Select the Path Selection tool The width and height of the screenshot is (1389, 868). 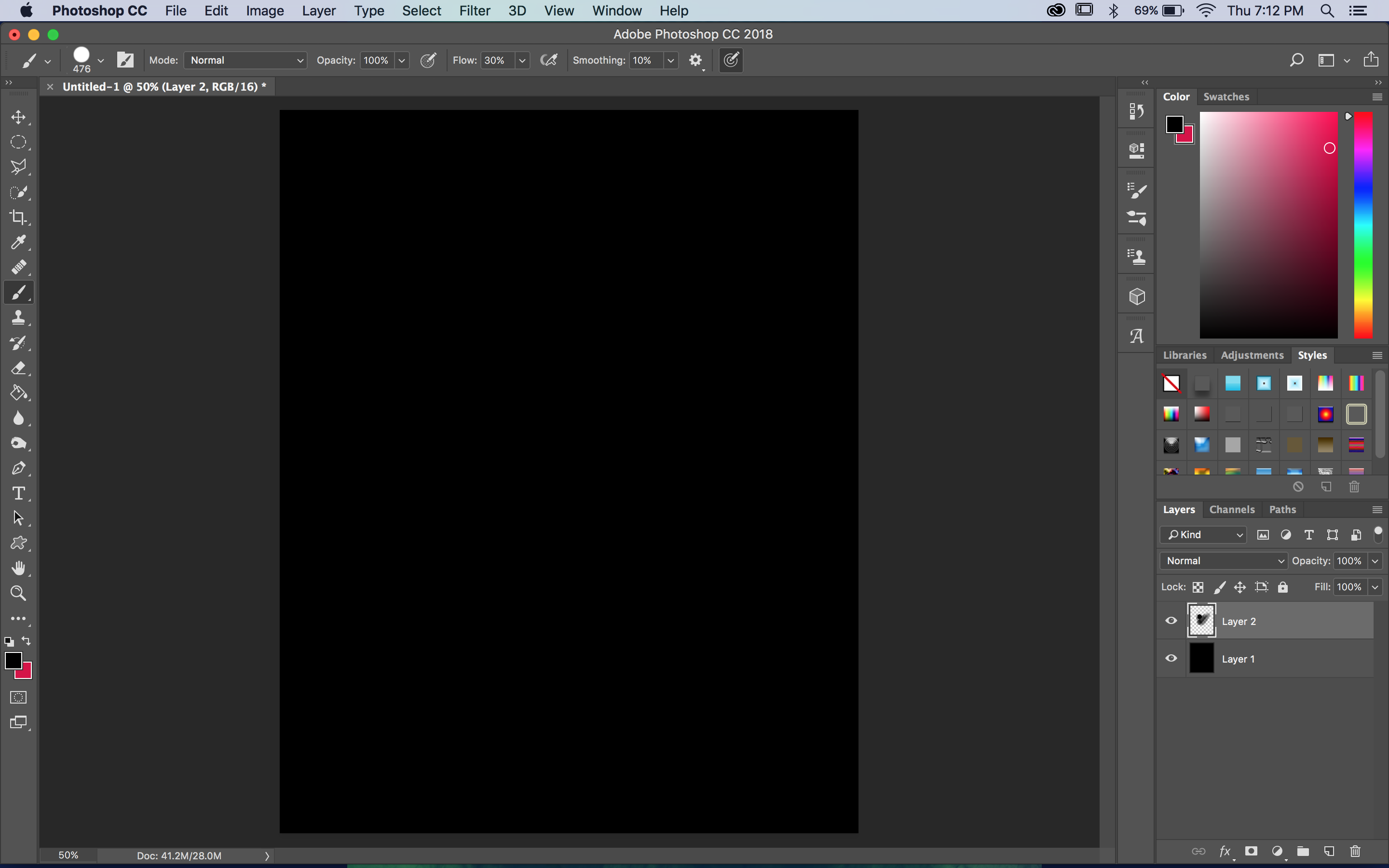click(x=18, y=518)
